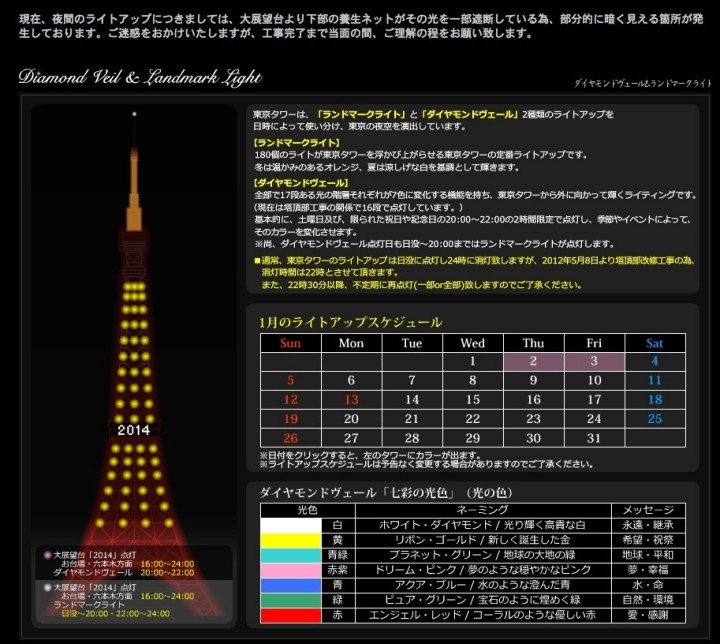Click Sunday the 19th

tap(290, 419)
